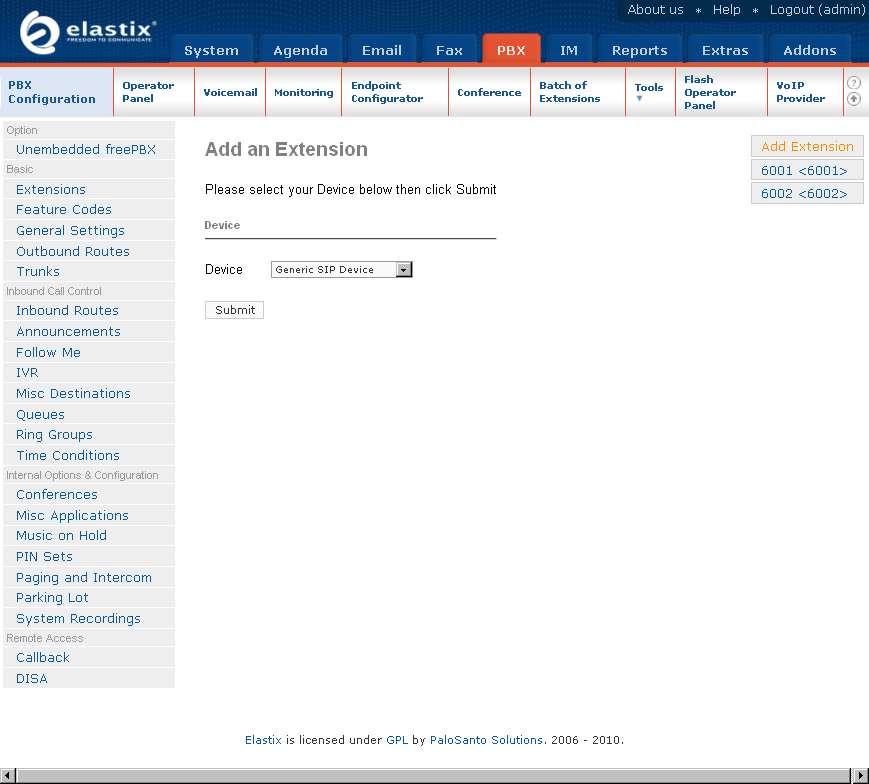Open the Extras tab

click(725, 50)
